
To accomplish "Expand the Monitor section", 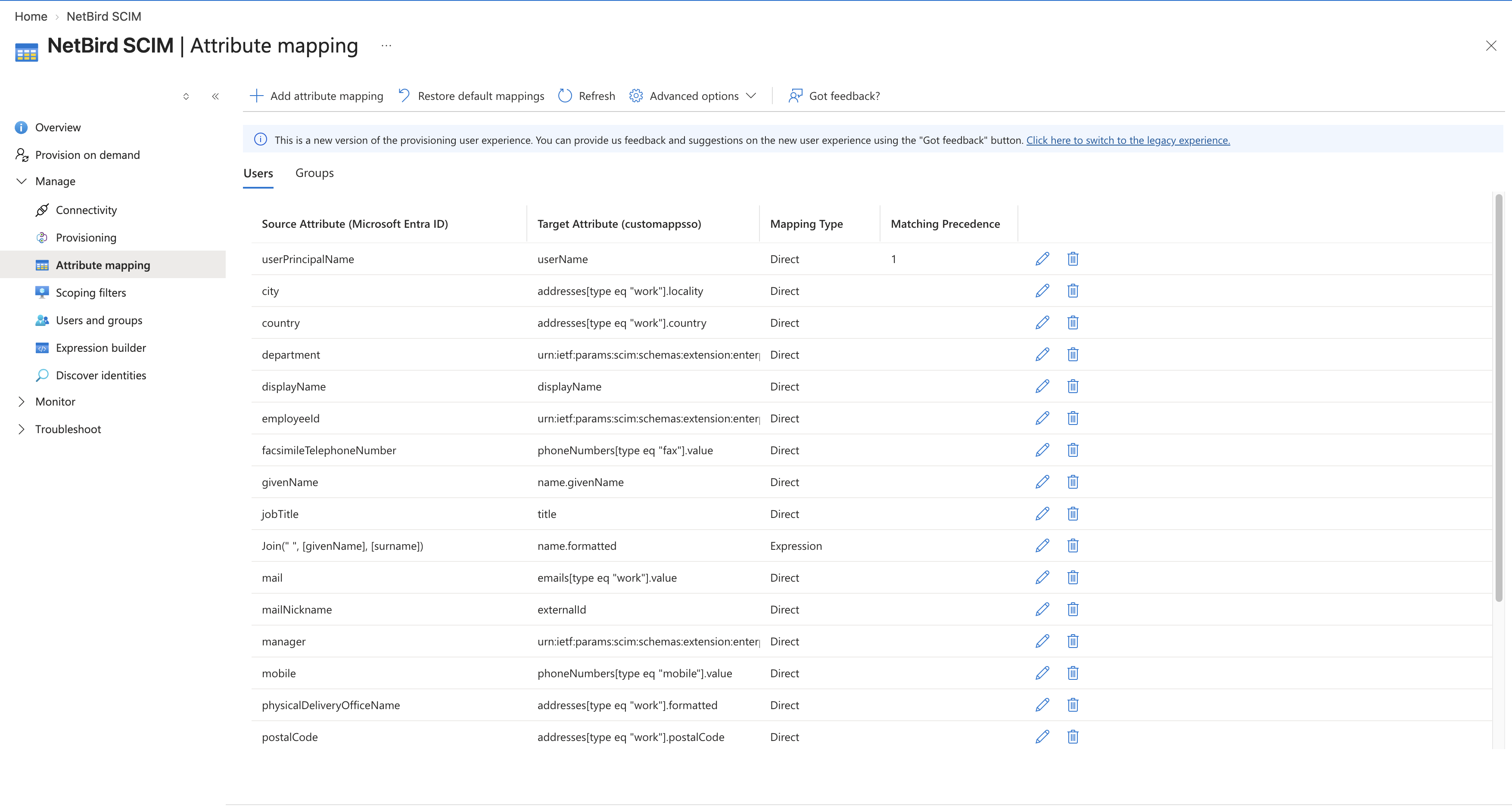I will tap(22, 402).
